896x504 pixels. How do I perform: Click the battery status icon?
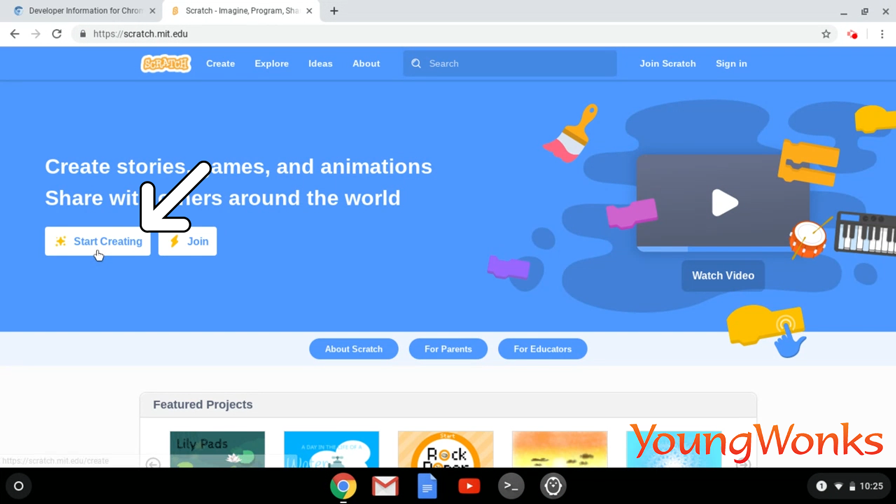(x=852, y=486)
